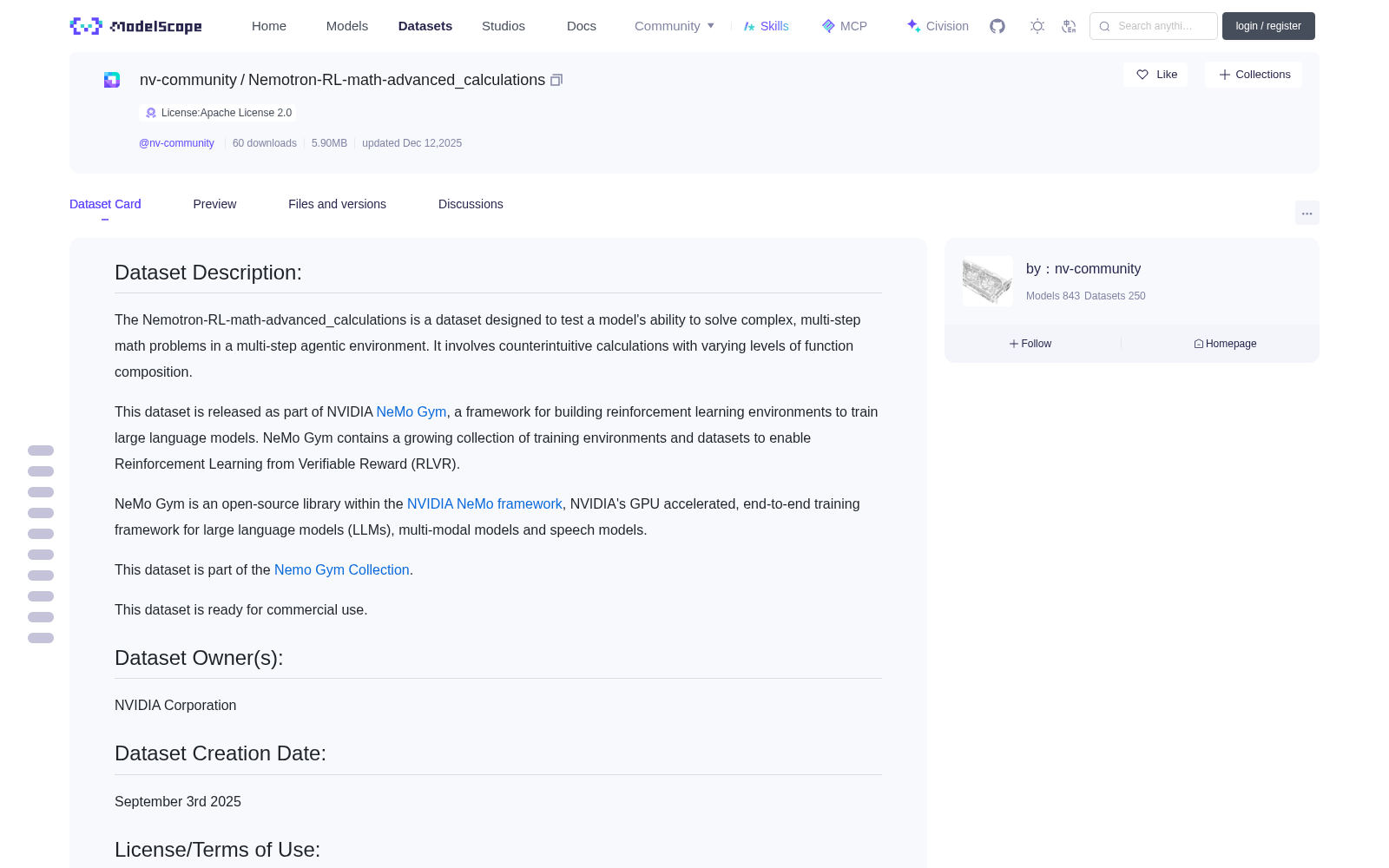This screenshot has width=1389, height=868.
Task: Go to the Models page
Action: pyautogui.click(x=347, y=26)
